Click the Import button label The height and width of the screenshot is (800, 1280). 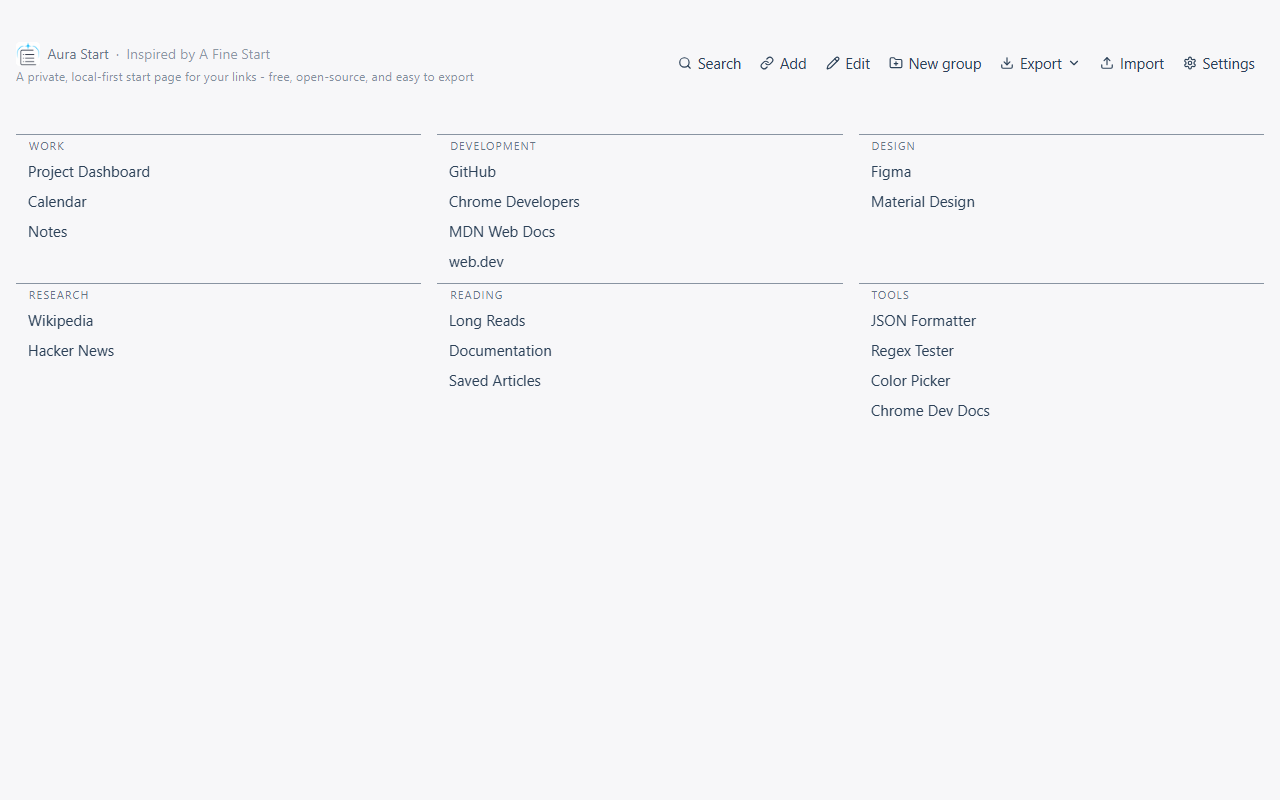click(x=1142, y=64)
